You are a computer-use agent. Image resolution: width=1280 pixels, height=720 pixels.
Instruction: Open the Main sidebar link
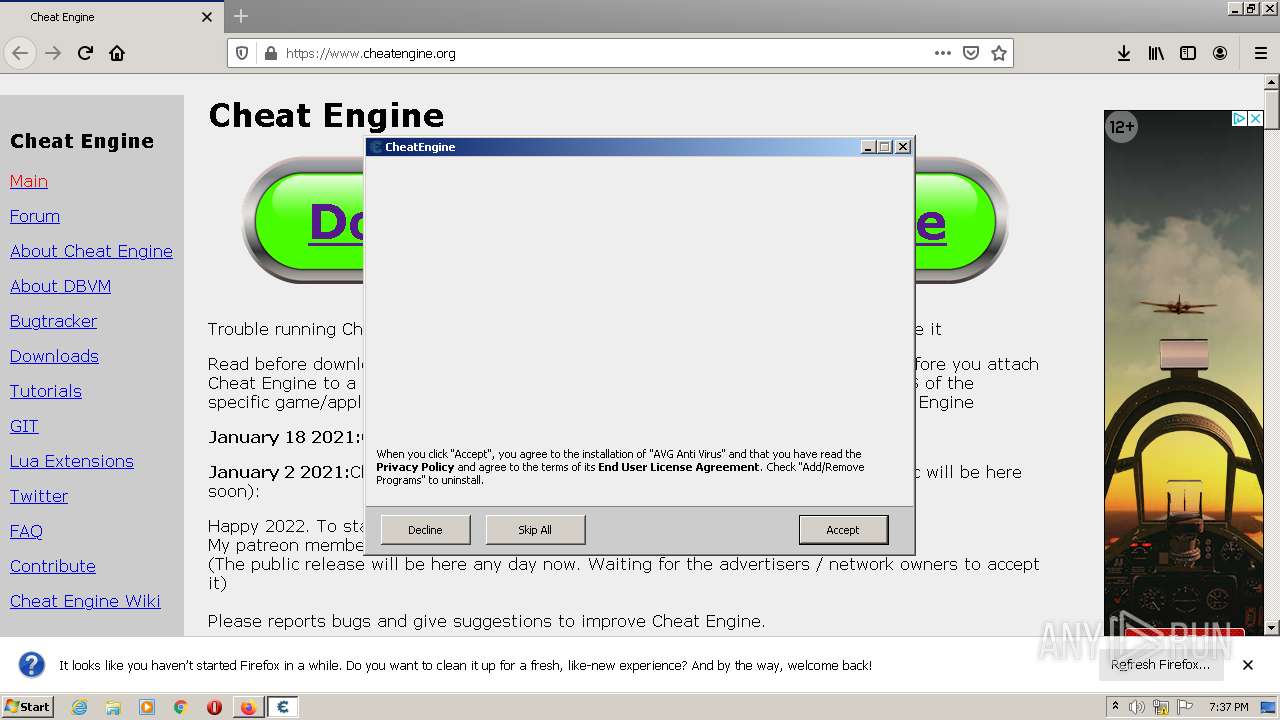(29, 181)
